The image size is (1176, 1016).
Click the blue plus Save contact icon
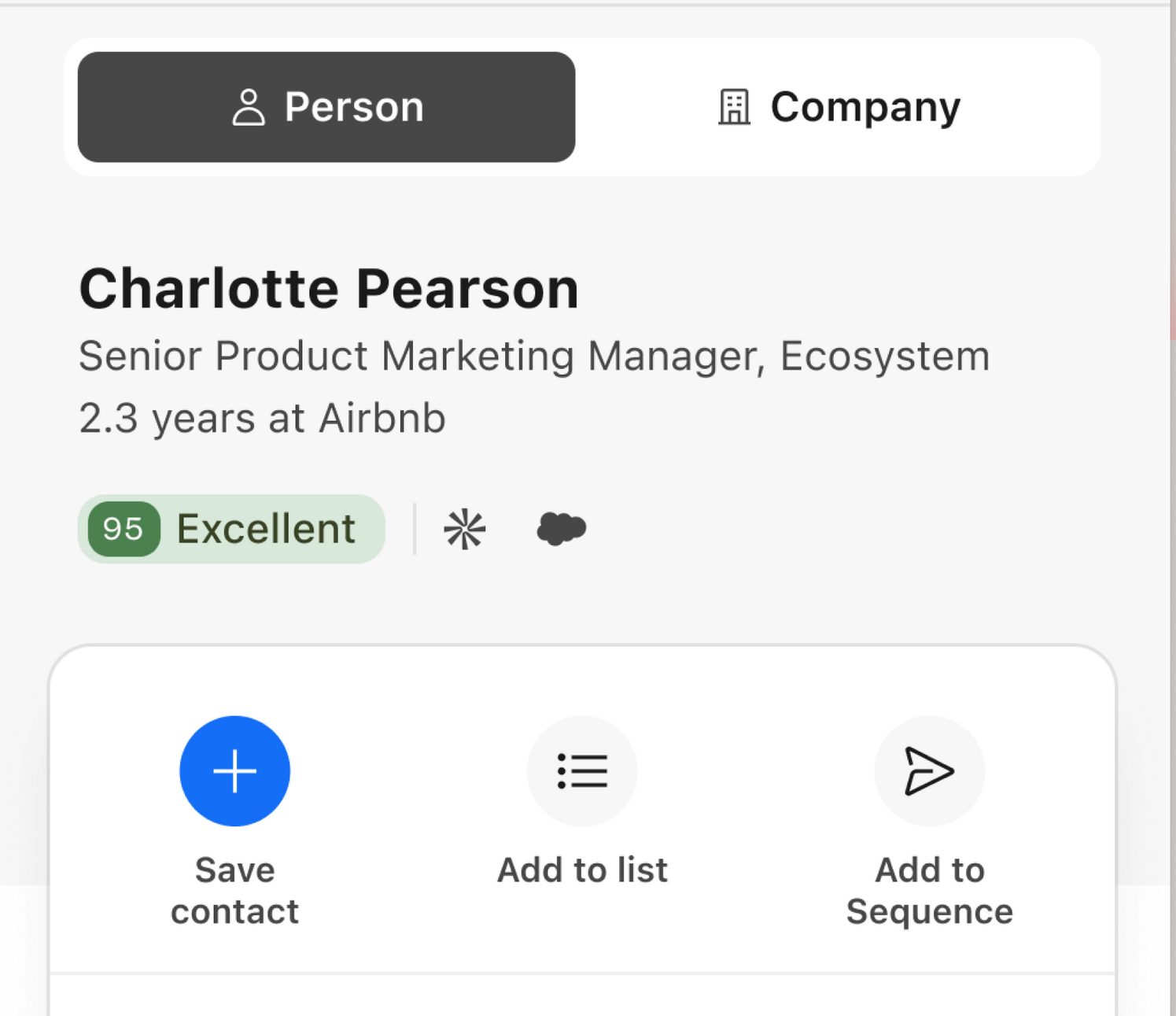pyautogui.click(x=234, y=770)
